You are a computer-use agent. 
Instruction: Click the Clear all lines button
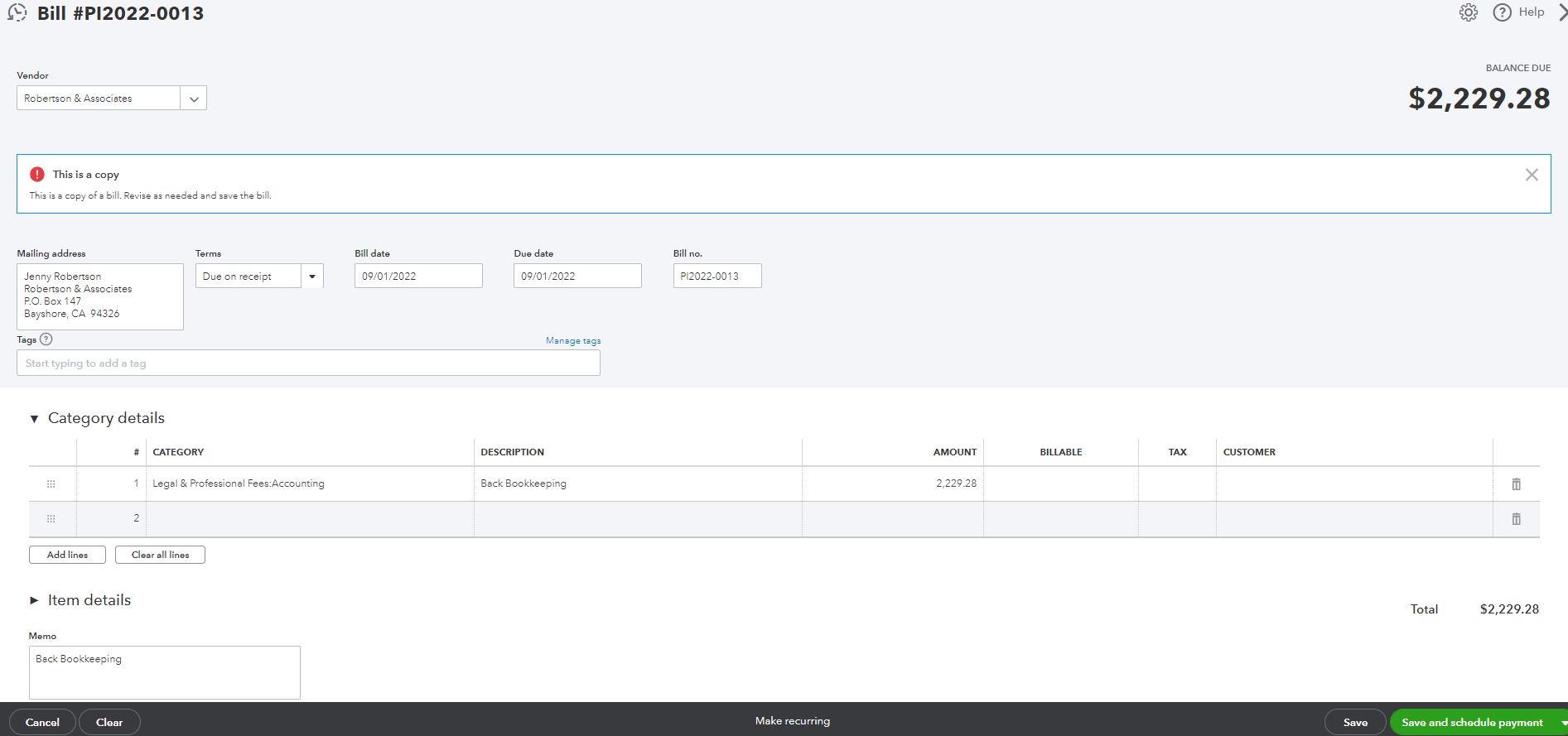click(160, 555)
